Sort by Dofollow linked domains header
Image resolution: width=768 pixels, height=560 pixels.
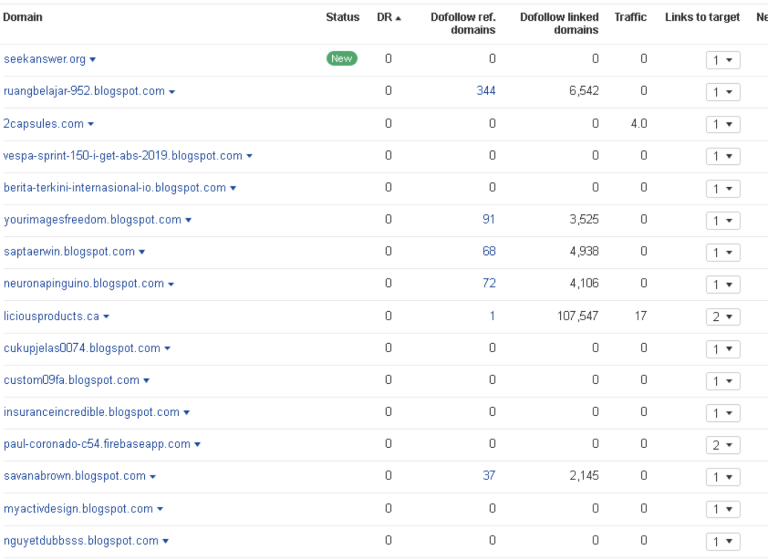click(x=559, y=23)
